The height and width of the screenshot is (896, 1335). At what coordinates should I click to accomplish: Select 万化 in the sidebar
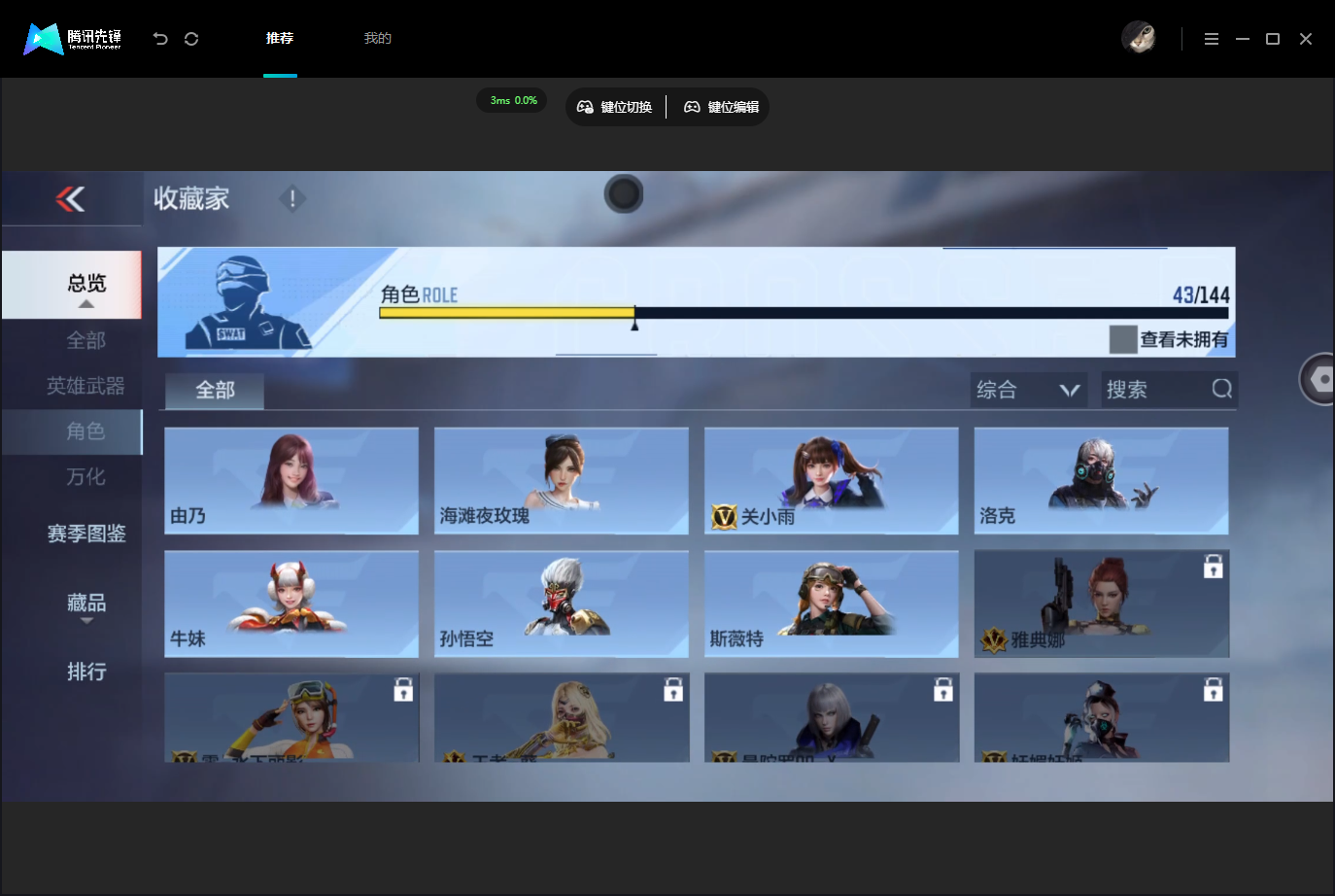click(86, 476)
